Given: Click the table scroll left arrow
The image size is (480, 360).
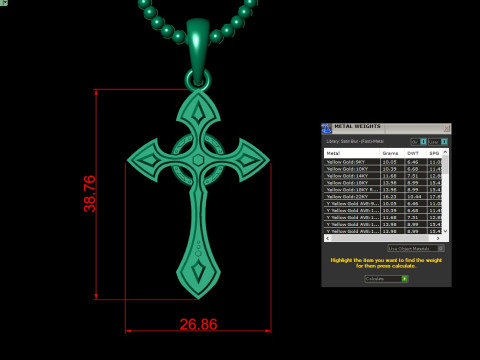Looking at the screenshot, I should [328, 238].
